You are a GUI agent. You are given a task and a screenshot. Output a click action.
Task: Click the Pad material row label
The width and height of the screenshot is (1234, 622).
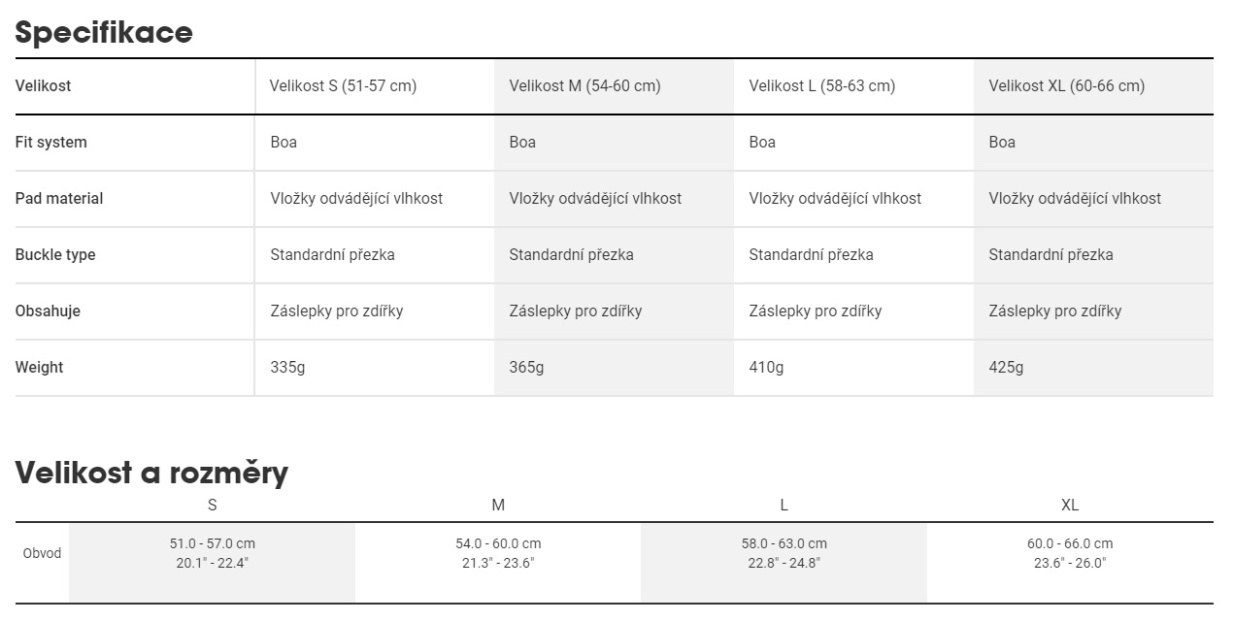(59, 198)
